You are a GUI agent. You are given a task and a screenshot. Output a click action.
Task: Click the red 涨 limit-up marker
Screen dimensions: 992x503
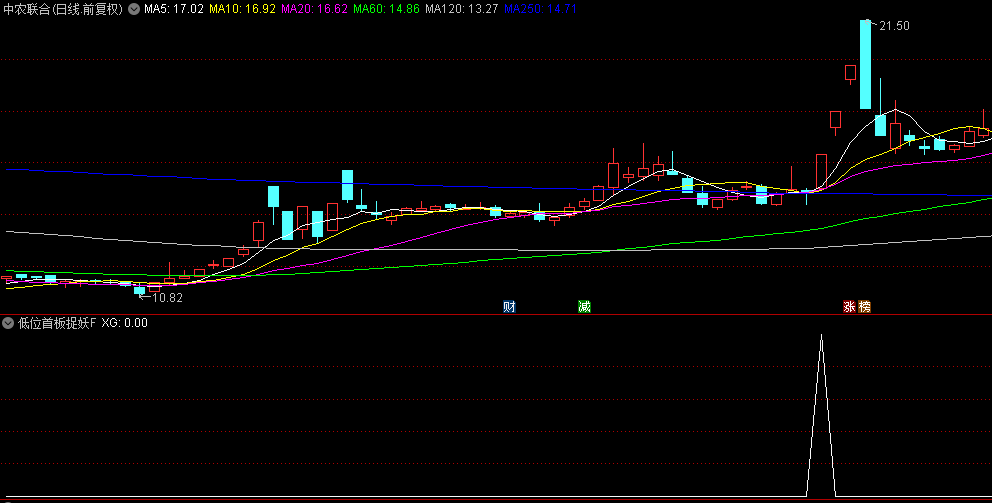[x=849, y=307]
